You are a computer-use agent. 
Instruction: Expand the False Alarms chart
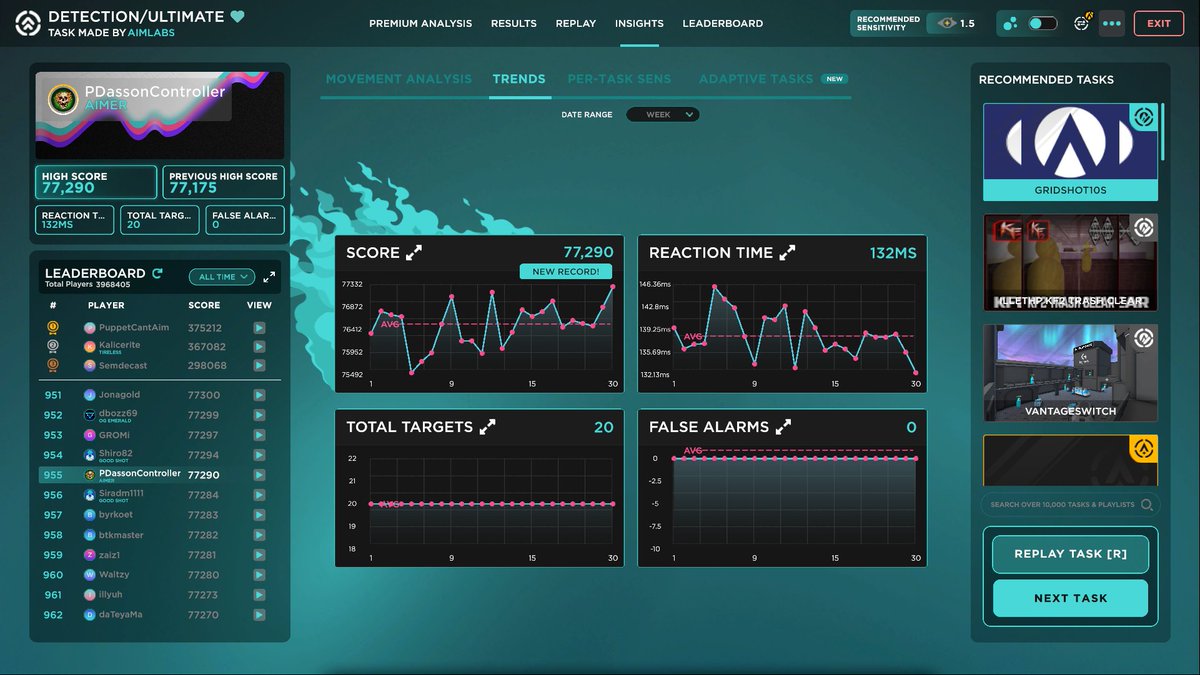click(783, 427)
